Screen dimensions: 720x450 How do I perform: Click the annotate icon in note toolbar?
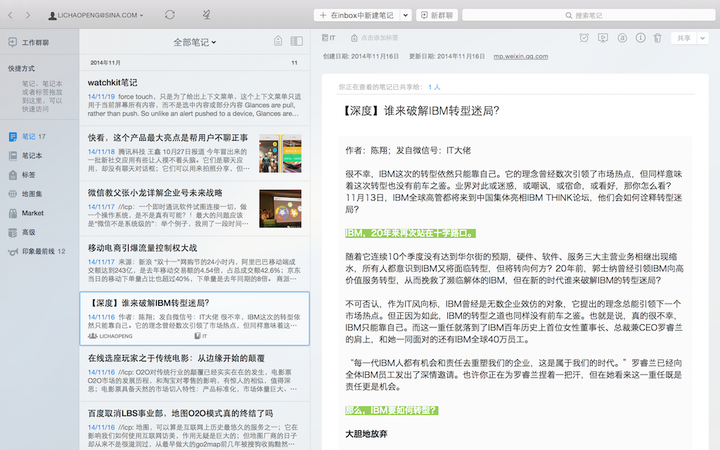[622, 38]
